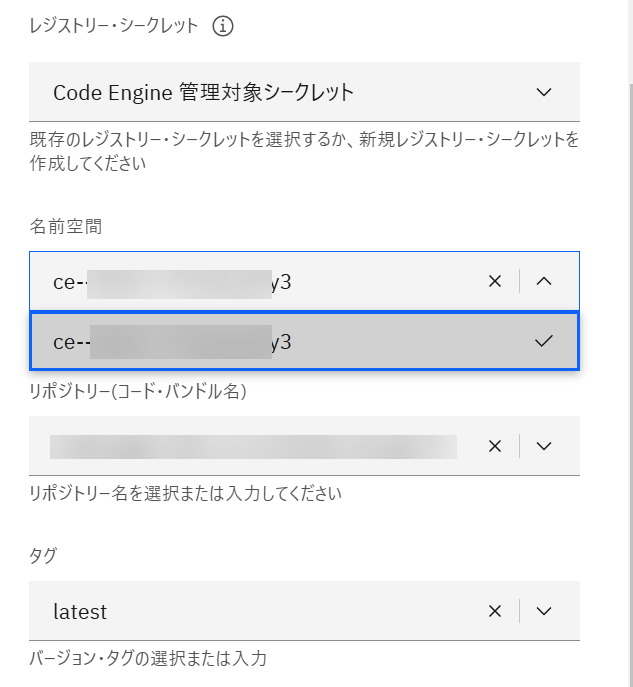Image resolution: width=633 pixels, height=687 pixels.
Task: Clear the タグ value using the X icon
Action: click(494, 611)
